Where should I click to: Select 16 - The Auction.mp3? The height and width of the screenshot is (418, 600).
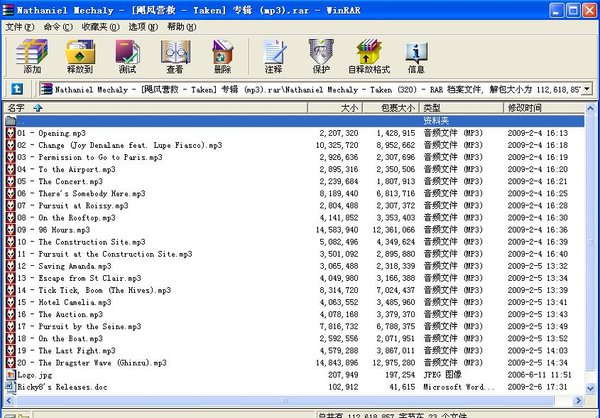click(60, 315)
